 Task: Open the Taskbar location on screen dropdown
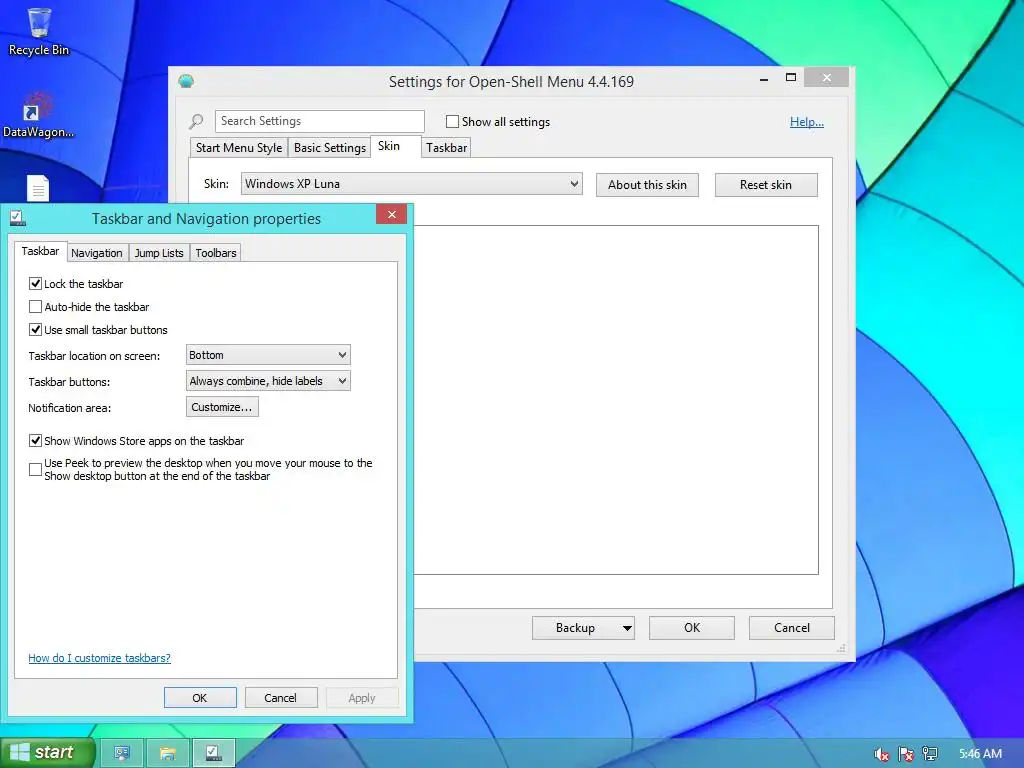(x=268, y=355)
